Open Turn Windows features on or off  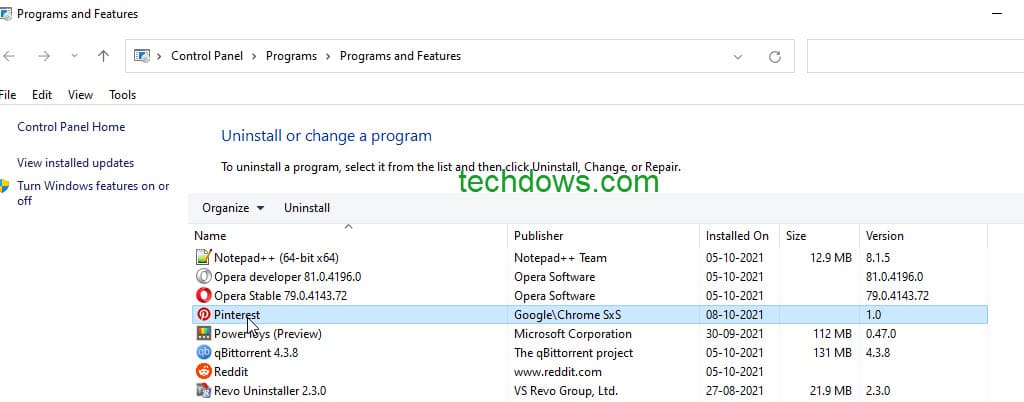coord(93,193)
